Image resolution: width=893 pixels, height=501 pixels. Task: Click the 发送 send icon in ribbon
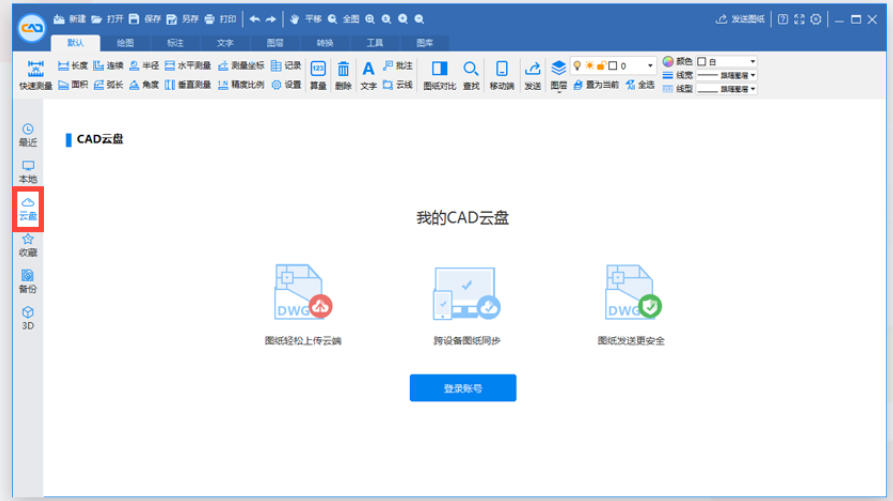[x=532, y=75]
